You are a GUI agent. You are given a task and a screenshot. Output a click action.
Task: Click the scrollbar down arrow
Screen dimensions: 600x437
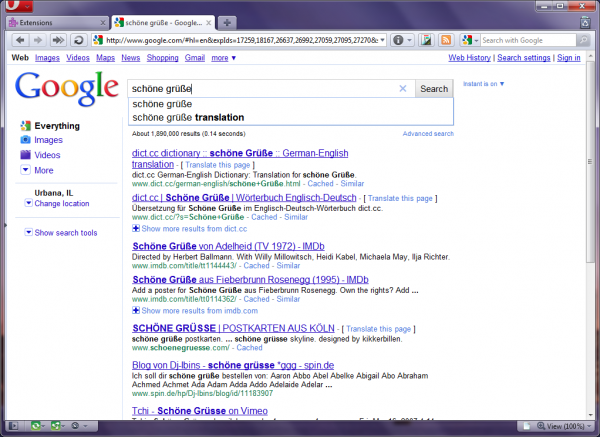coord(590,415)
